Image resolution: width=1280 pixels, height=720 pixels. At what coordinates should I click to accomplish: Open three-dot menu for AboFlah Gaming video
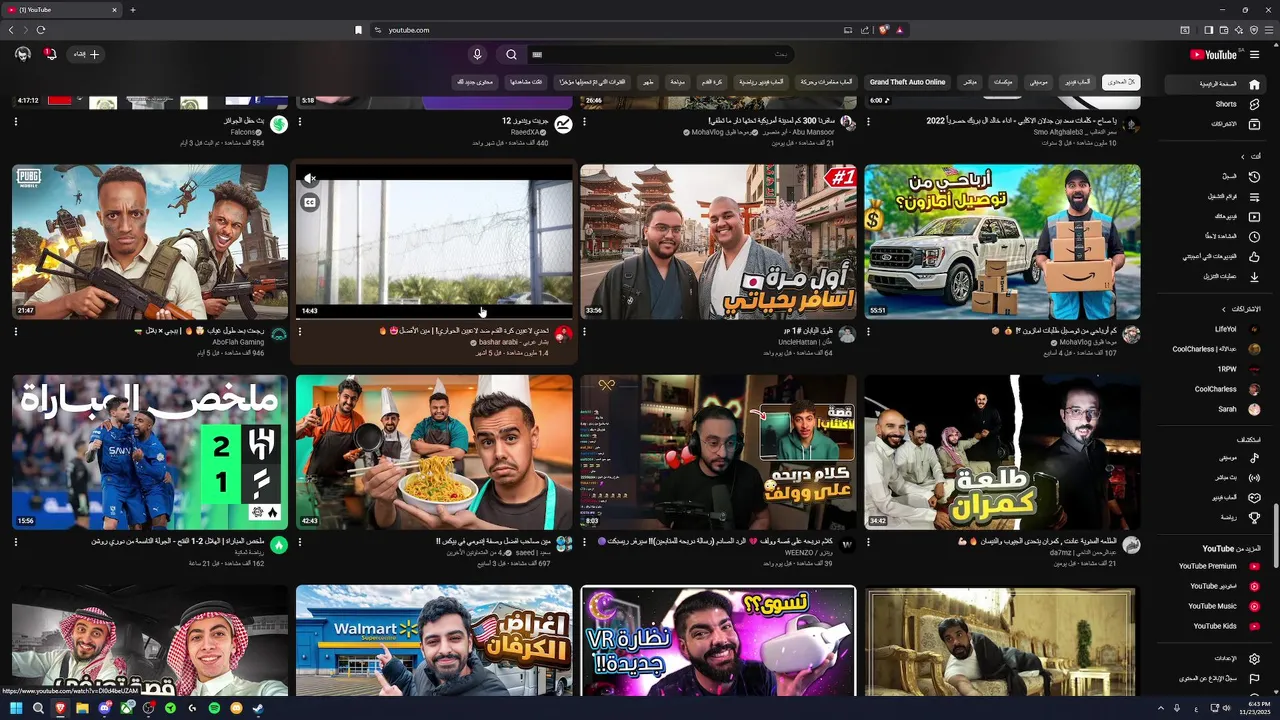click(x=16, y=331)
